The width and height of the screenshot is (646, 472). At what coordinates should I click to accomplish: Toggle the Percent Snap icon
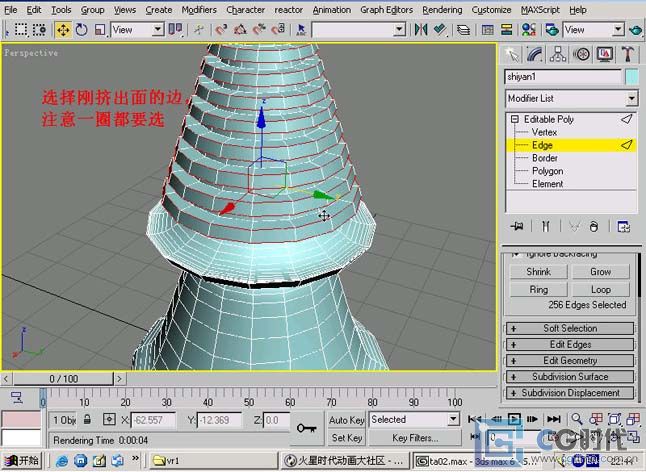(260, 30)
